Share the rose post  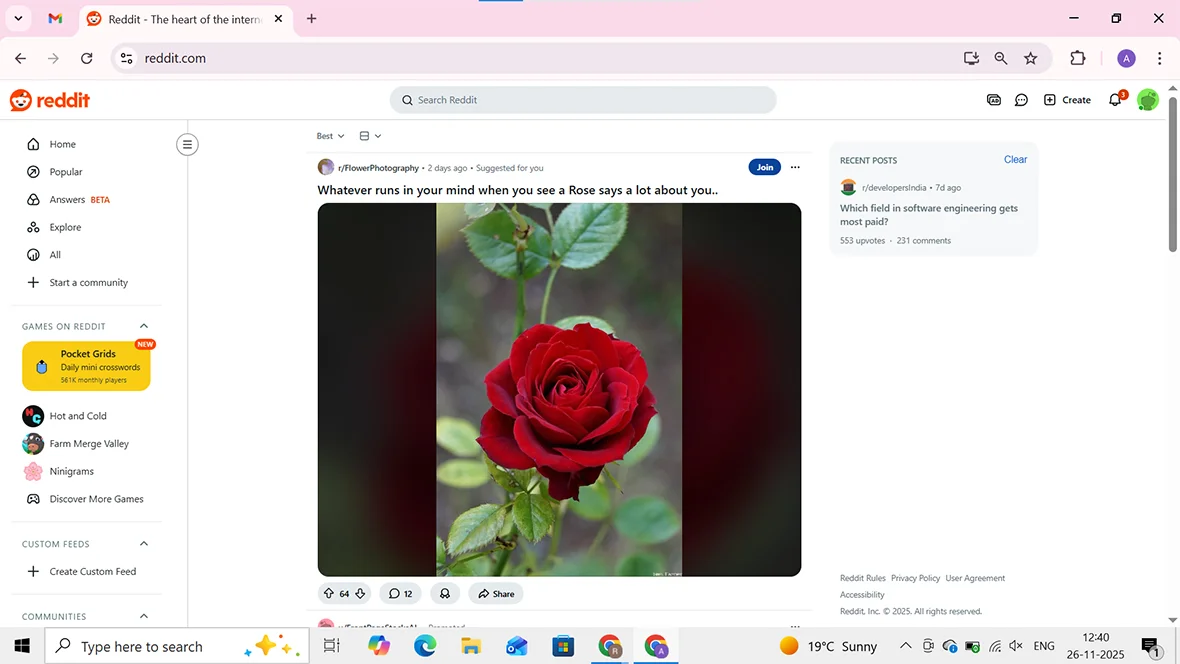[495, 593]
